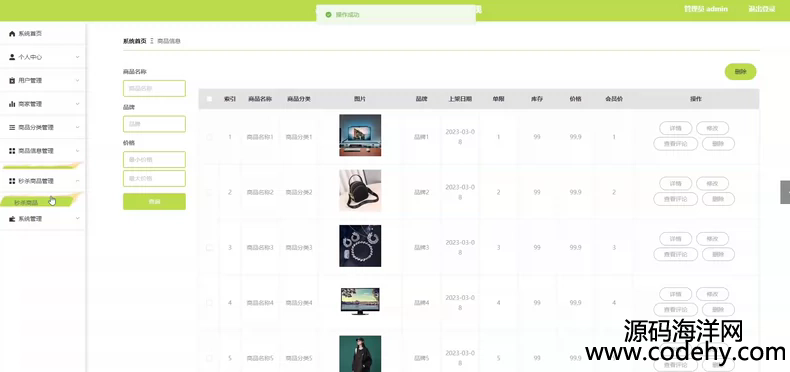The height and width of the screenshot is (372, 790).
Task: Click the list icon for 商品分类管理
Action: (12, 128)
